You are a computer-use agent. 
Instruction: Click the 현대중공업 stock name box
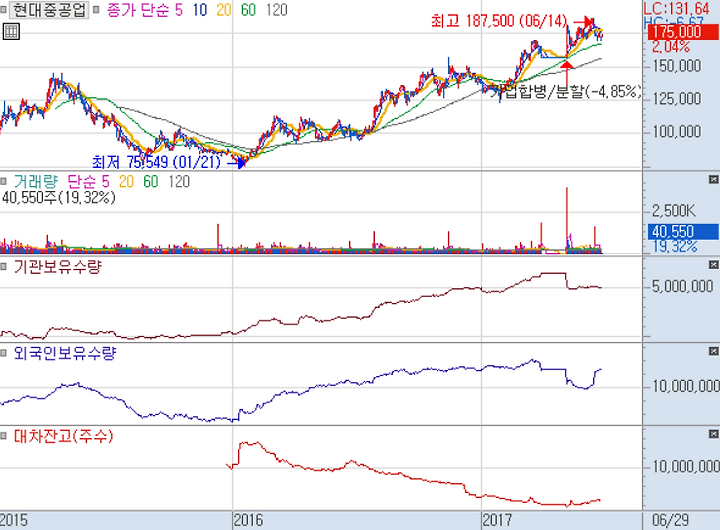coord(49,10)
